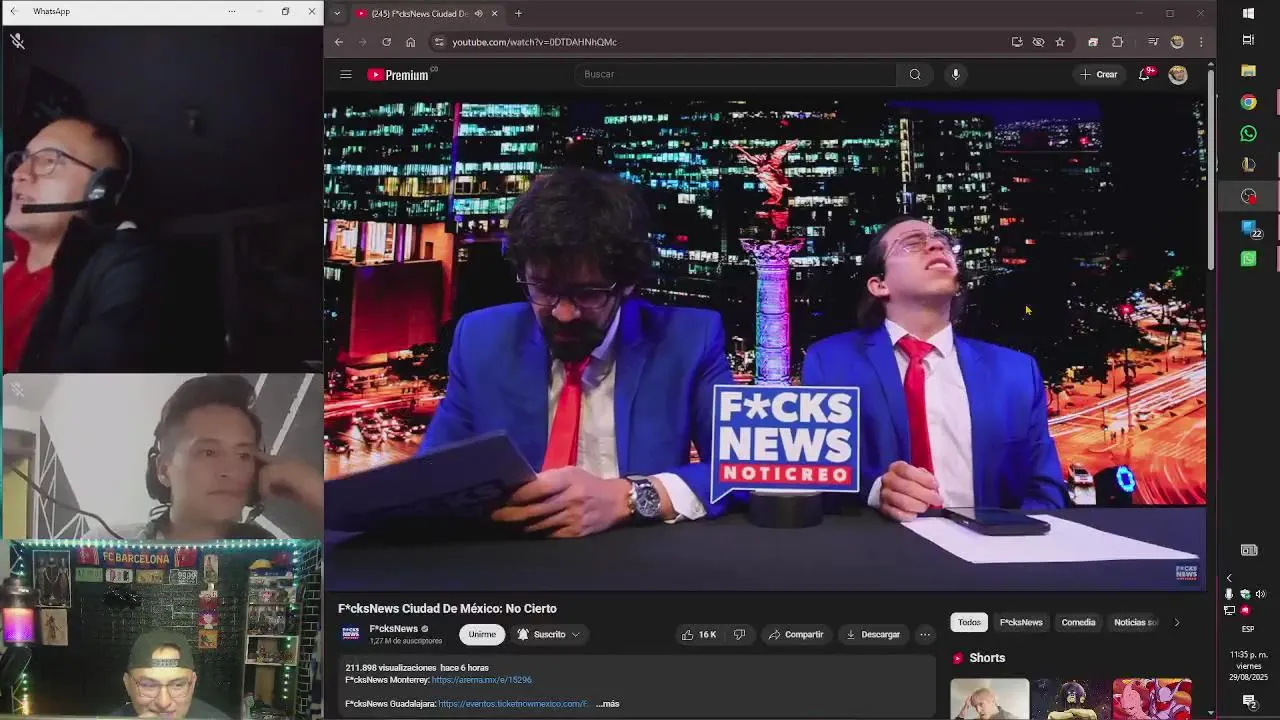Expand description with ...más
The image size is (1280, 720).
click(x=608, y=704)
